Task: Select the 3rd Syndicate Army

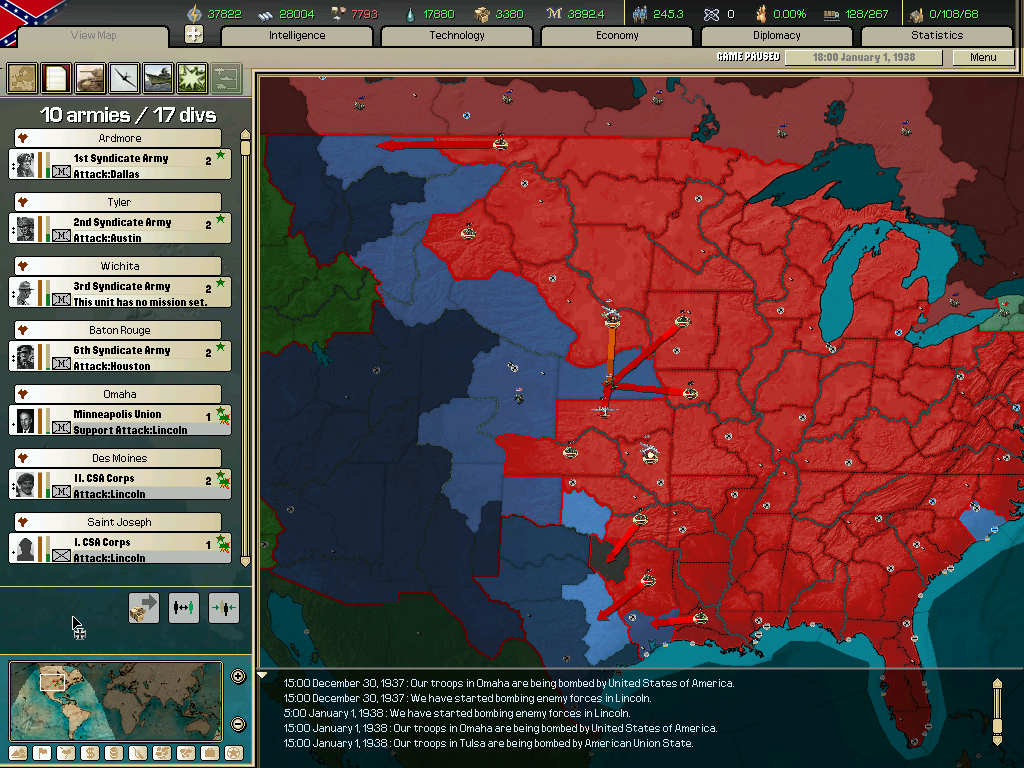Action: (120, 293)
